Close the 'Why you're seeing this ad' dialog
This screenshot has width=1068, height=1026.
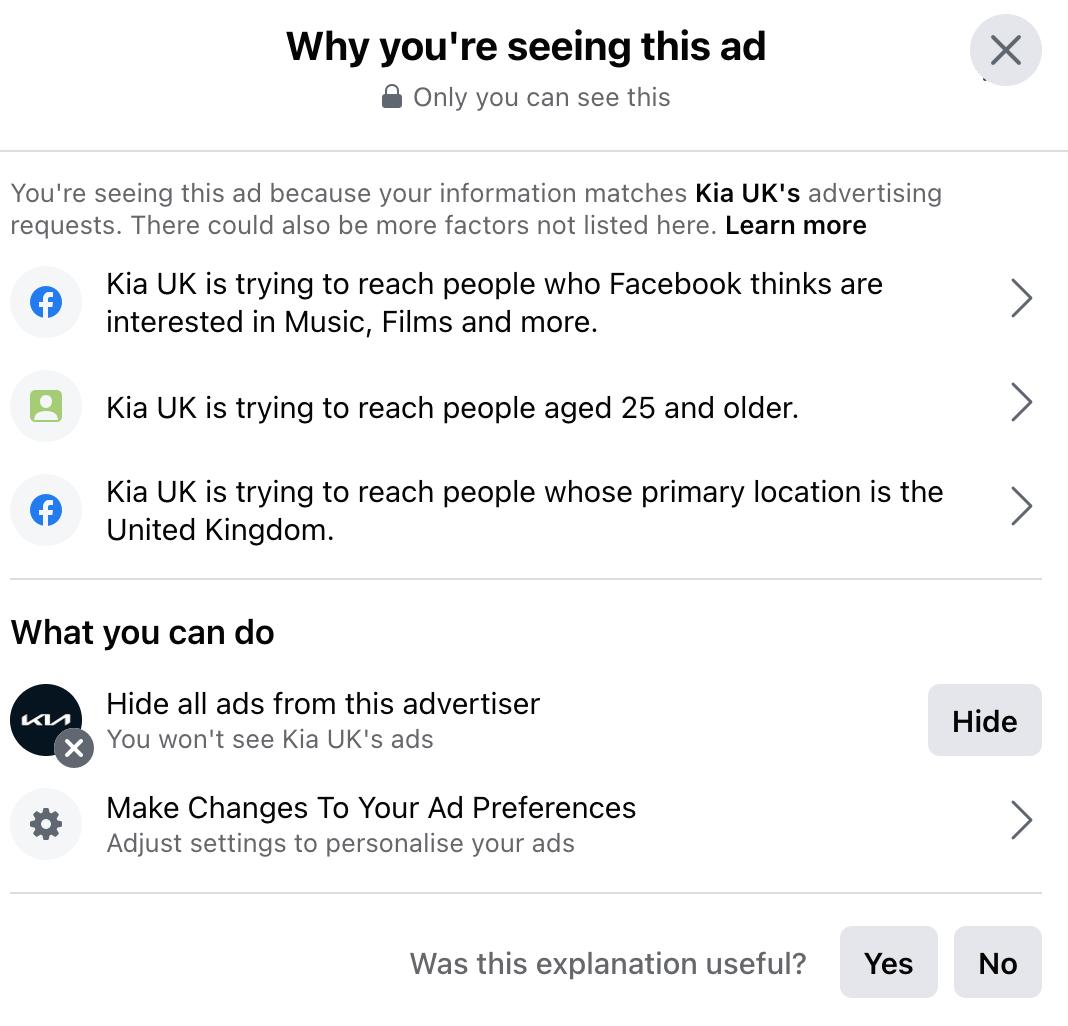pyautogui.click(x=1005, y=50)
